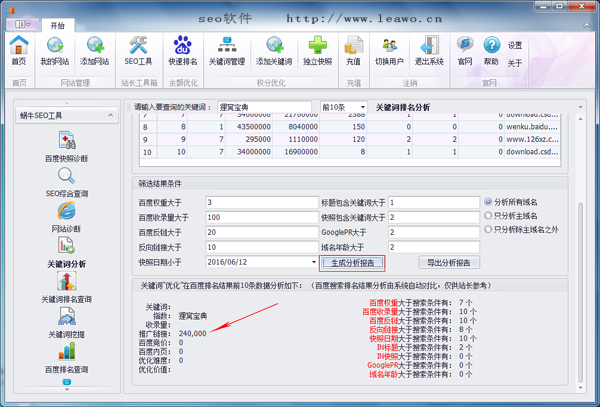Click the 240,000 value in analysis results
This screenshot has height=407, width=600.
coord(192,334)
